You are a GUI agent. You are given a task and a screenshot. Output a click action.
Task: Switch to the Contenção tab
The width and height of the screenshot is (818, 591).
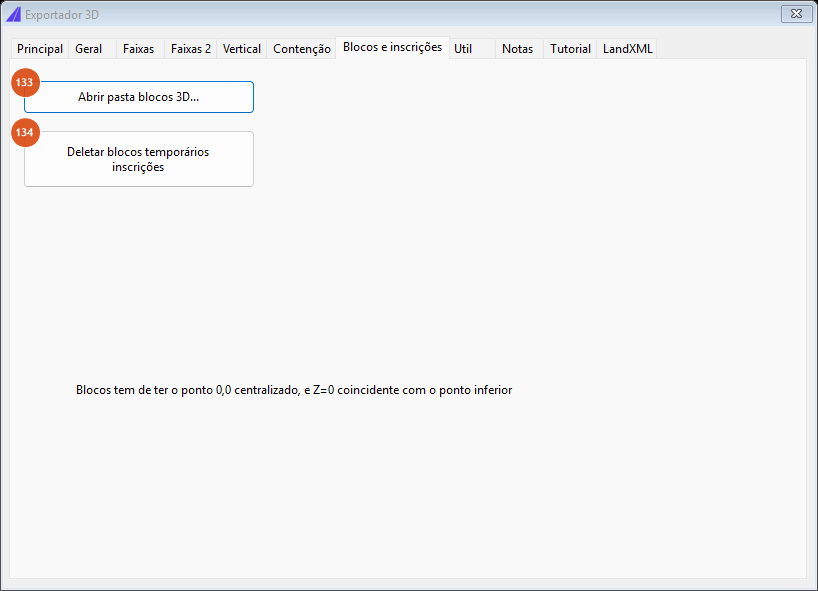pyautogui.click(x=302, y=49)
